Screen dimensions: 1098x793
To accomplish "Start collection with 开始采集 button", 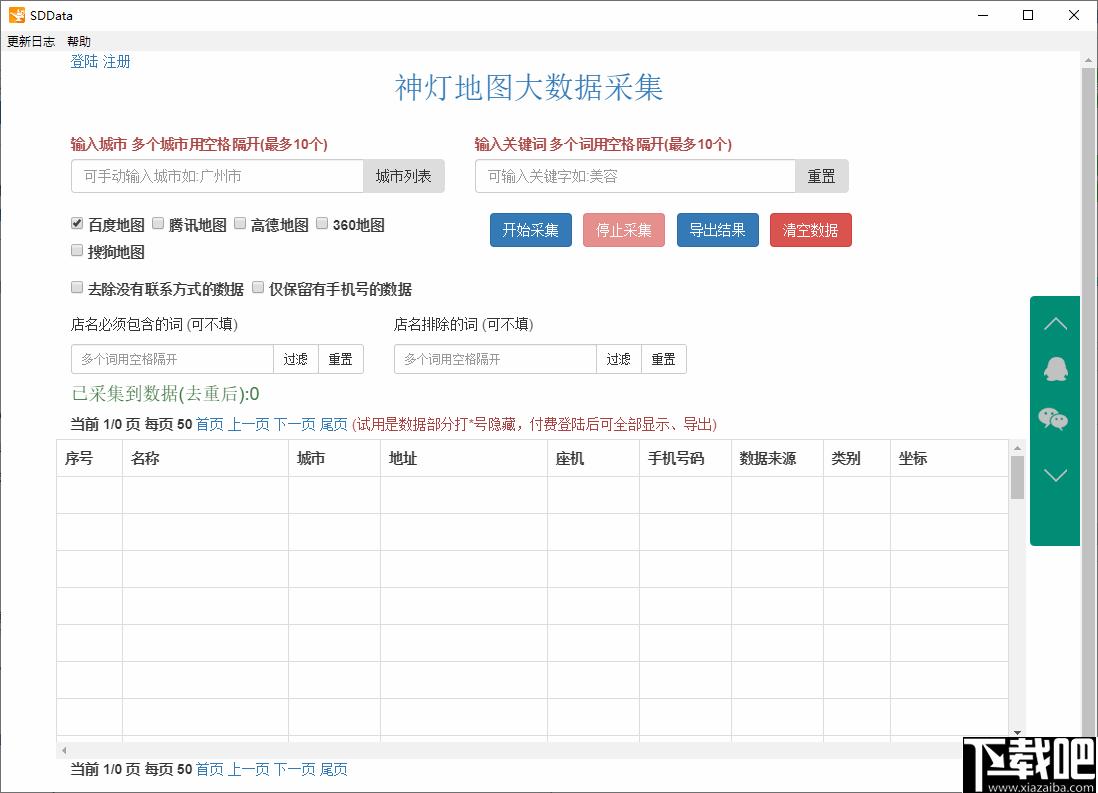I will tap(531, 230).
